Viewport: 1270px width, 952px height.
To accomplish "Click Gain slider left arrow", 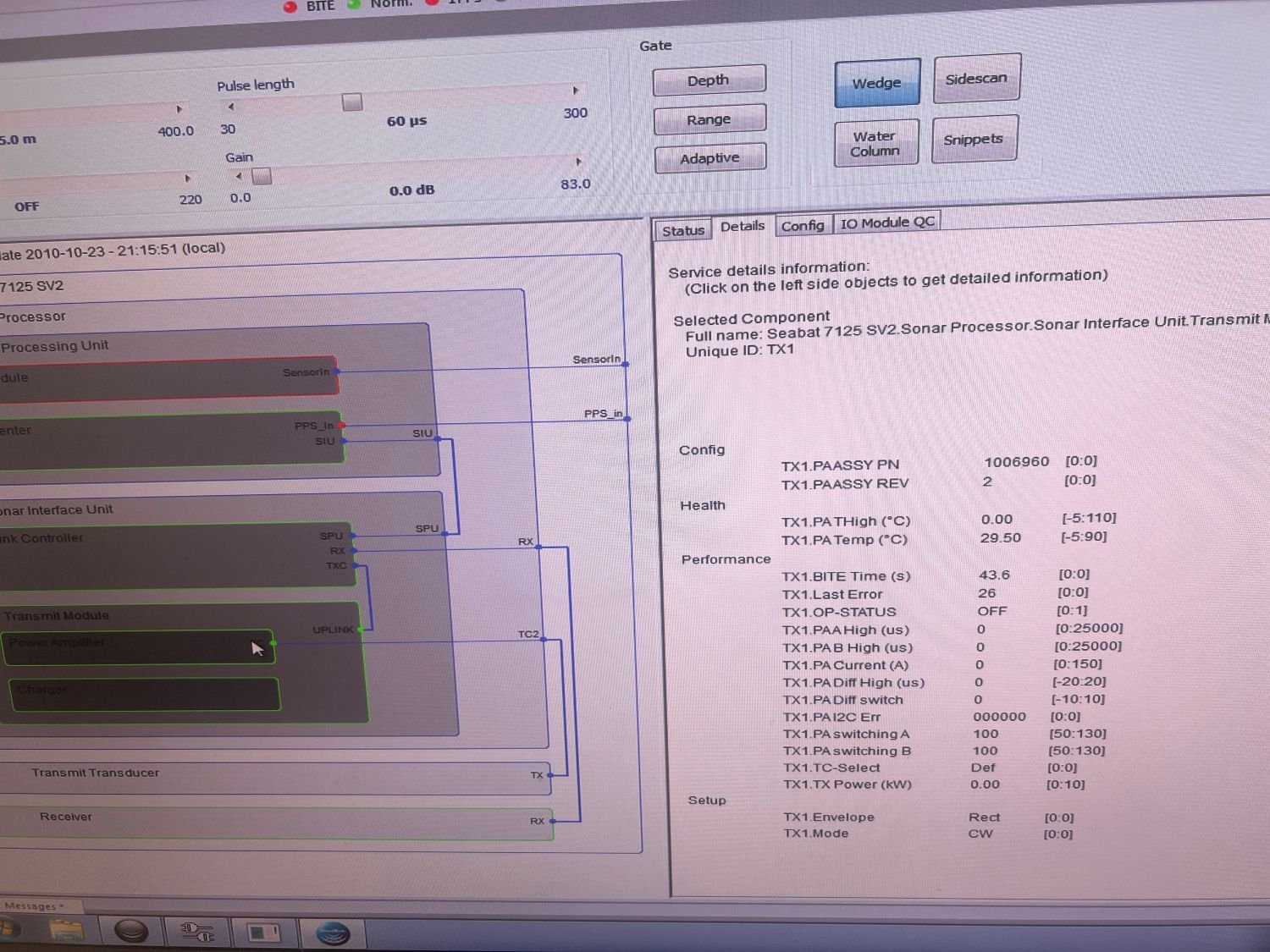I will tap(239, 176).
